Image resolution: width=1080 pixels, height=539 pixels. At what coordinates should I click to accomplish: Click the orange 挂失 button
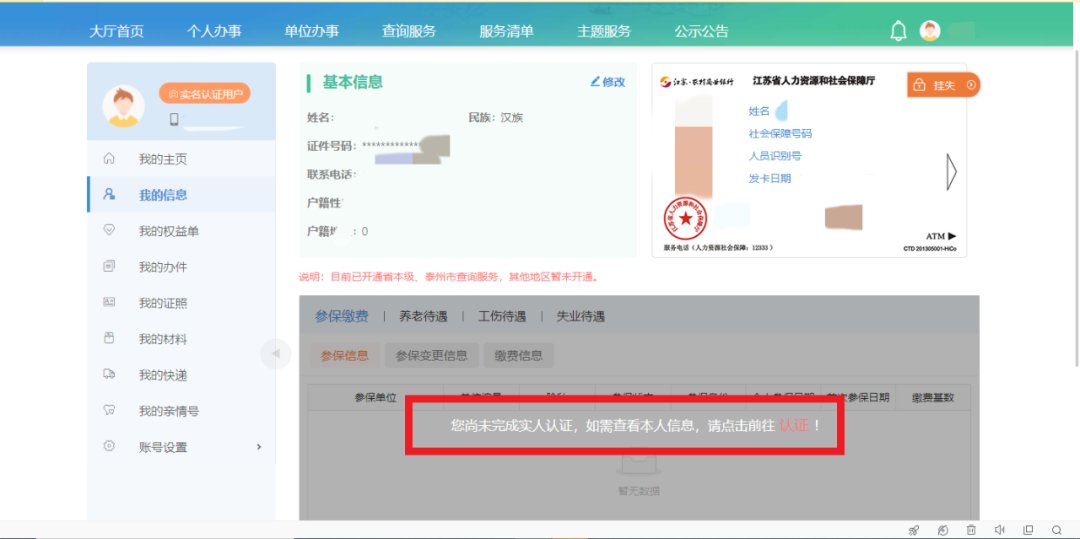coord(942,85)
